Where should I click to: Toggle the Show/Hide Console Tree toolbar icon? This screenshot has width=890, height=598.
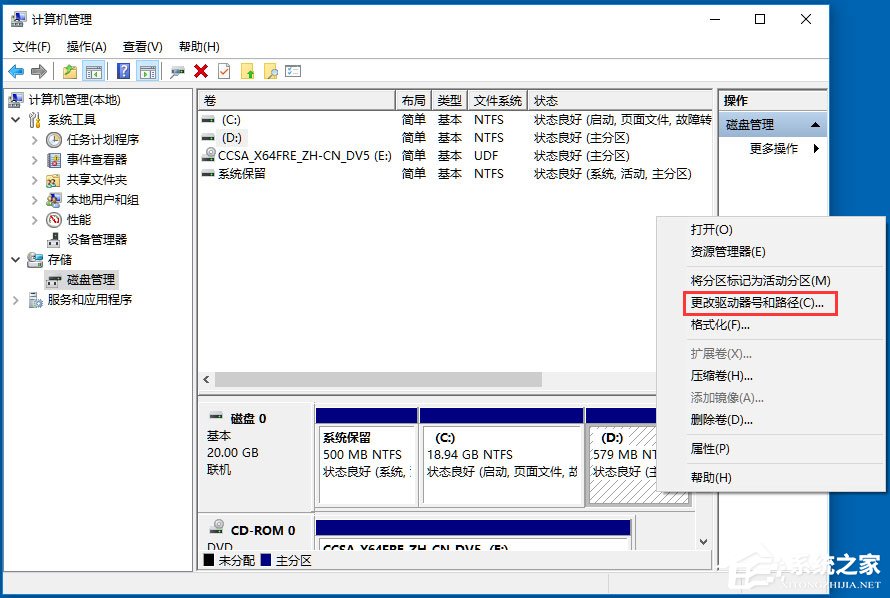(92, 71)
